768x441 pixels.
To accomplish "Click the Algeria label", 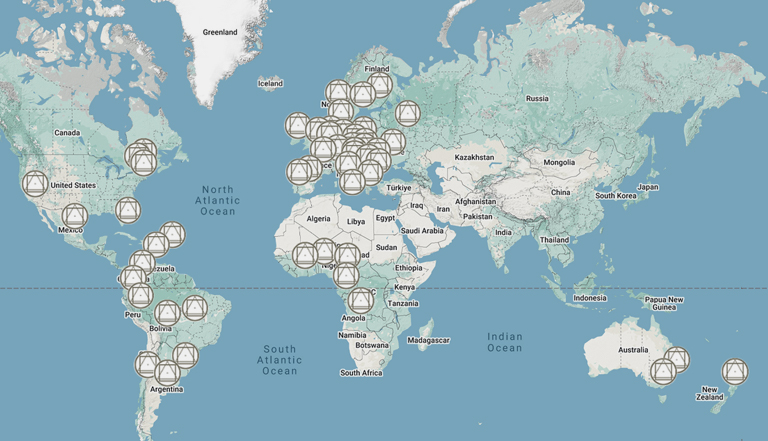I will click(318, 219).
